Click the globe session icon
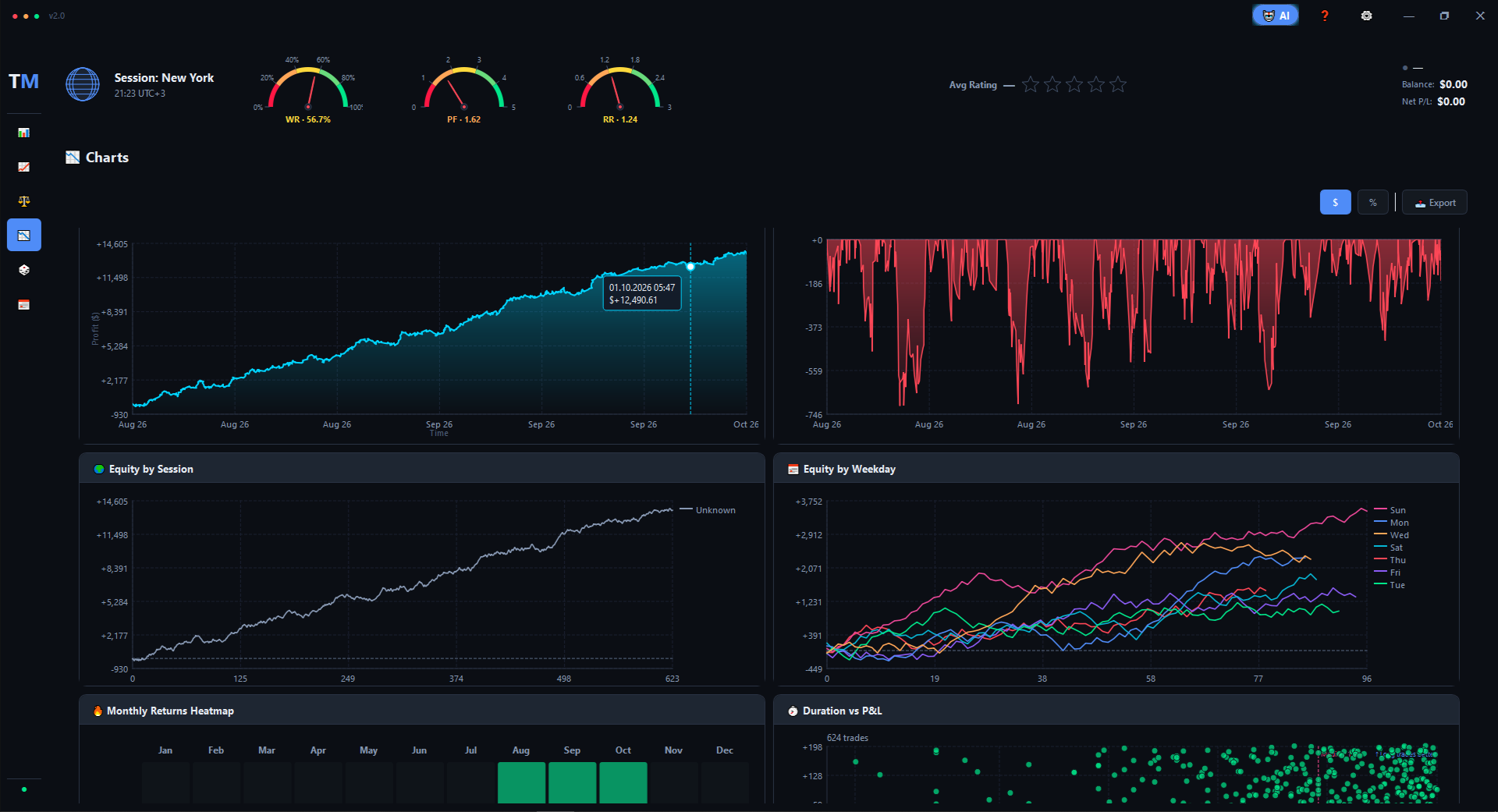This screenshot has height=812, width=1498. coord(83,84)
